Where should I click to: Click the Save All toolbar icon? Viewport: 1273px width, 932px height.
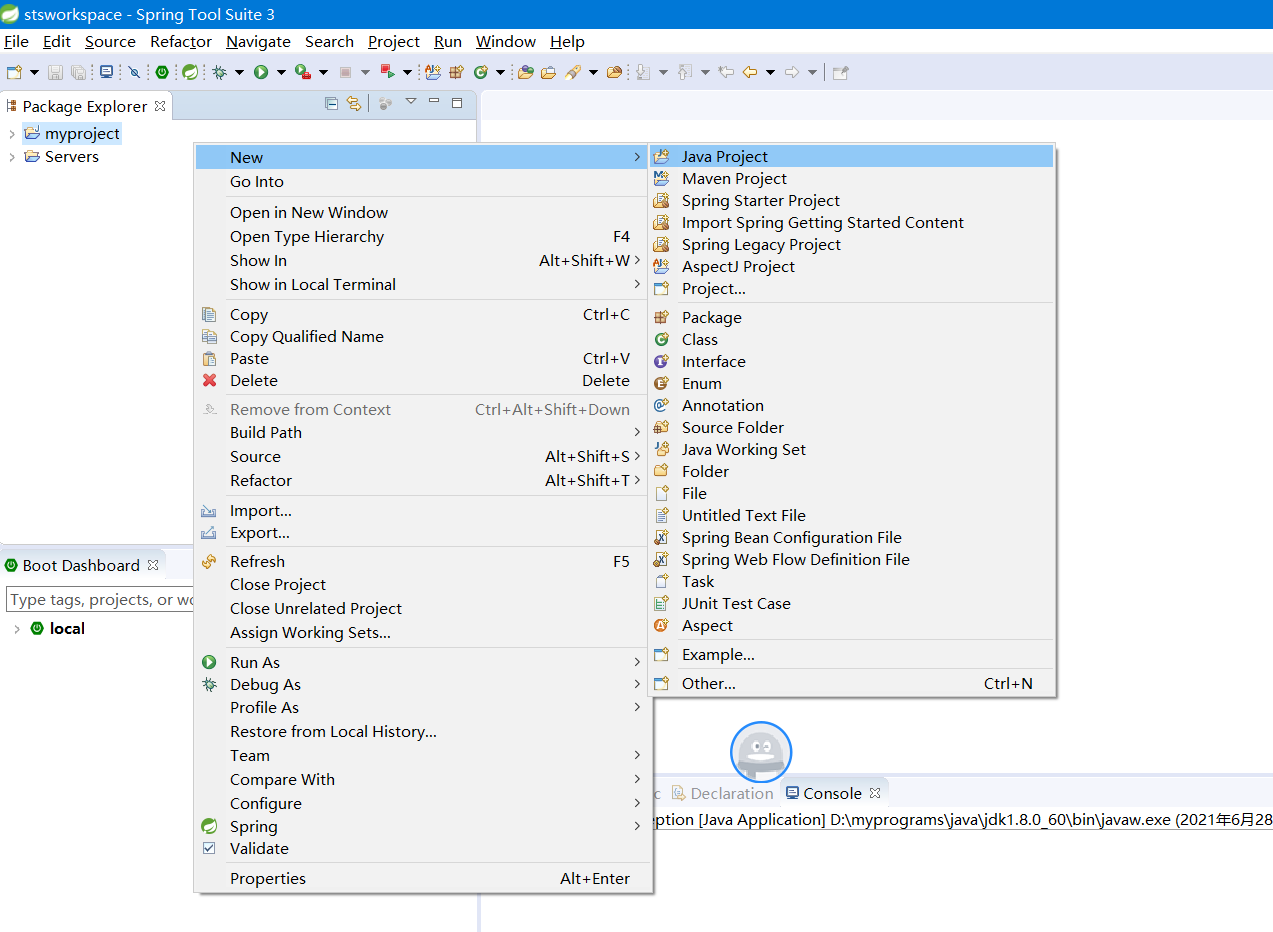click(x=77, y=72)
